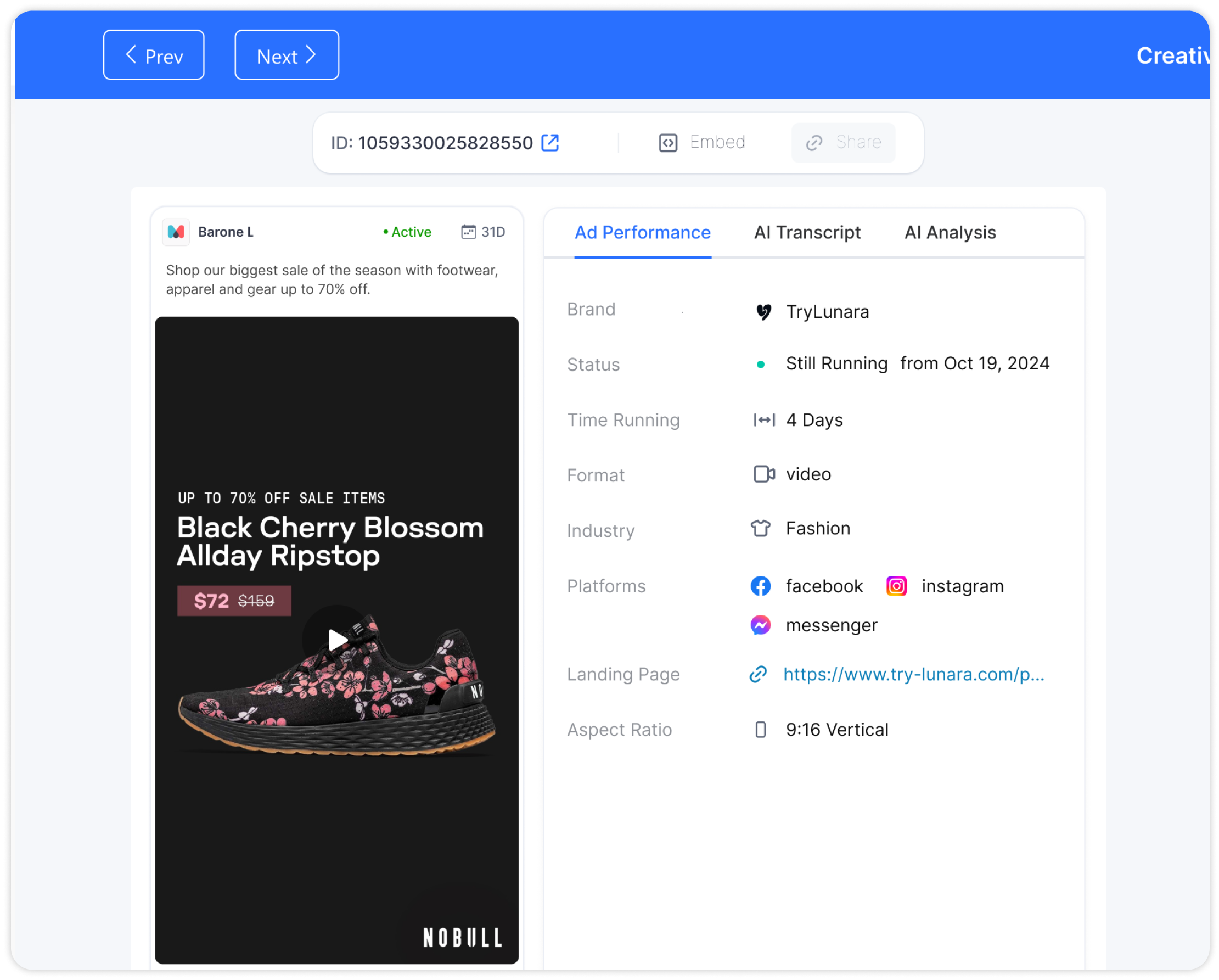Click the Aspect Ratio phone icon

pos(761,730)
